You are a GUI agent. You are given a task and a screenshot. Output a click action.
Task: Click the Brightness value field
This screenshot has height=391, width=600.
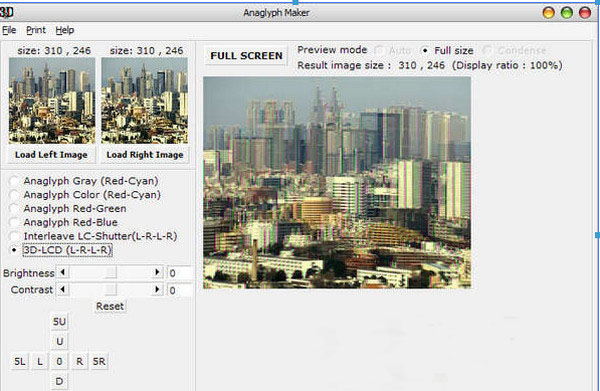pyautogui.click(x=179, y=273)
